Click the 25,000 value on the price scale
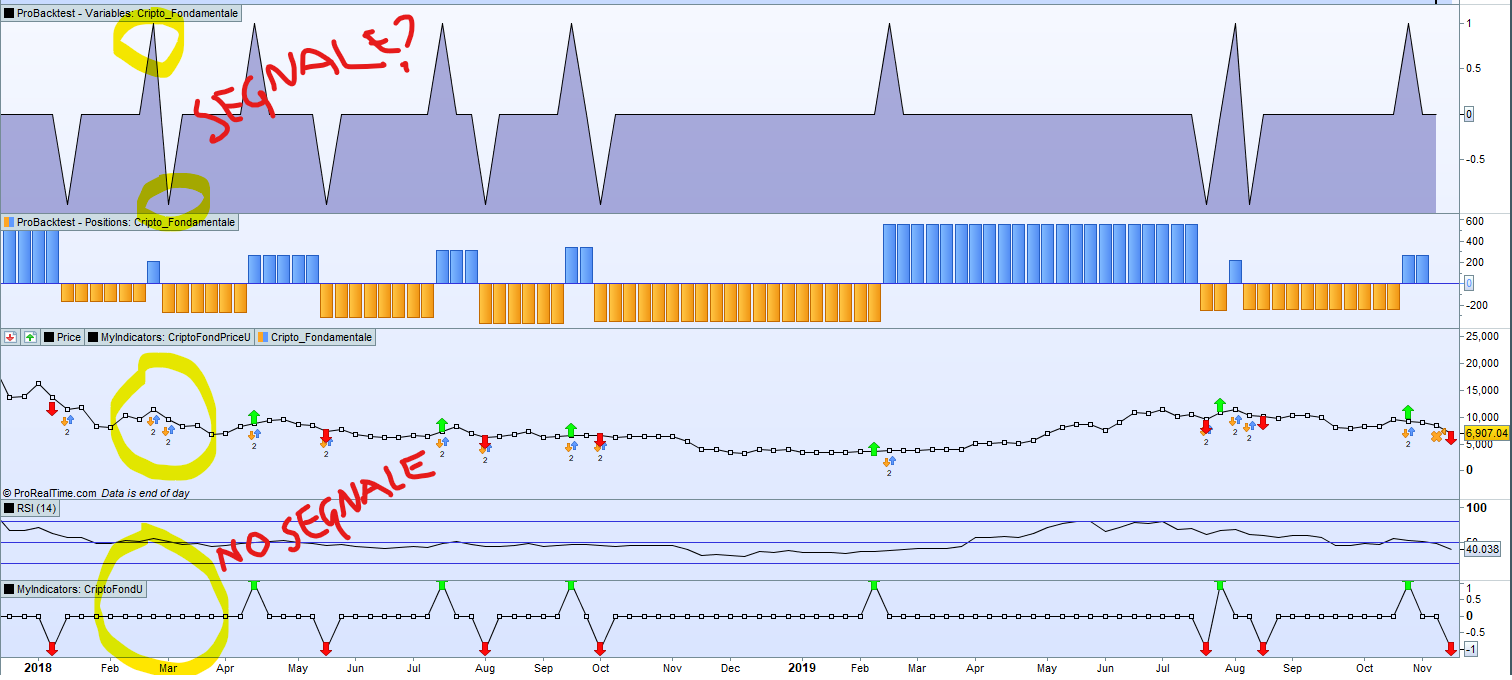Image resolution: width=1512 pixels, height=680 pixels. (x=1483, y=335)
